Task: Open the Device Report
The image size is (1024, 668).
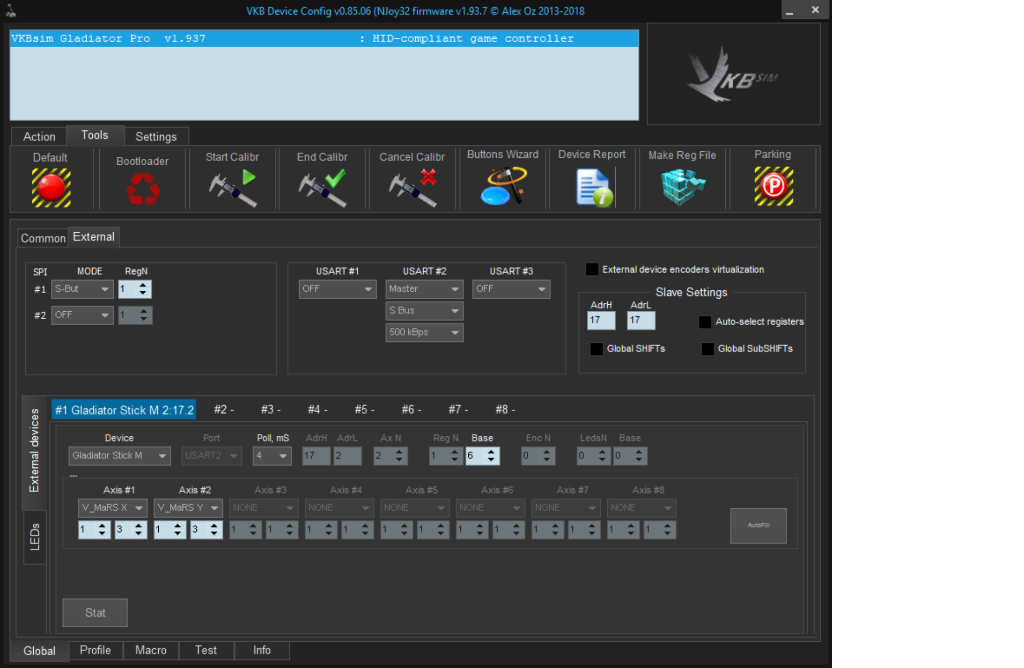Action: (x=592, y=186)
